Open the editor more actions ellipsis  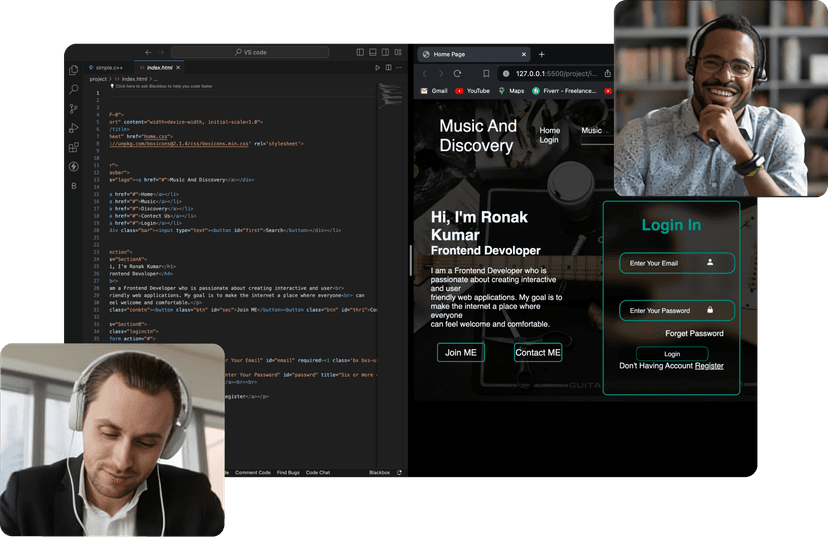[399, 68]
